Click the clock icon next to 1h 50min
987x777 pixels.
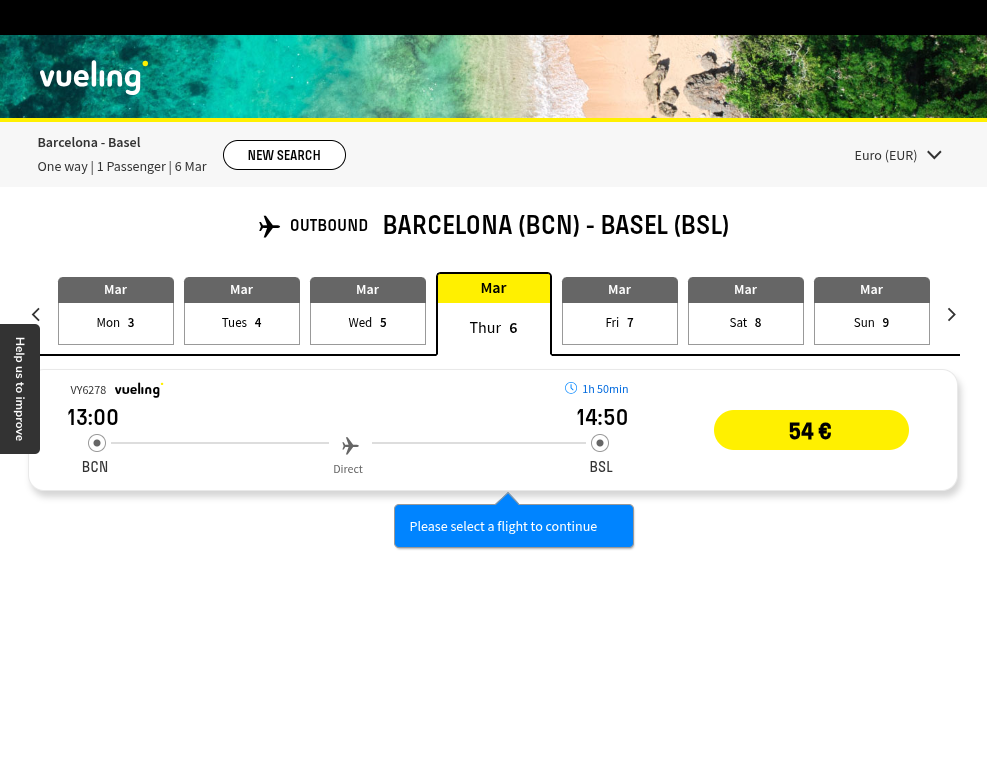[x=570, y=388]
